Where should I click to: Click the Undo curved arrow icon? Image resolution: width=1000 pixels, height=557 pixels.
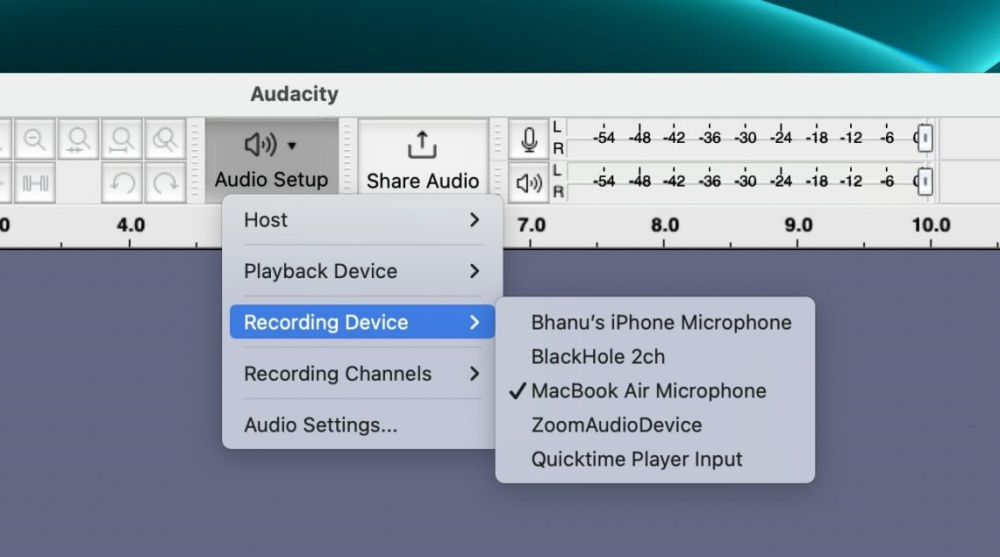(121, 184)
